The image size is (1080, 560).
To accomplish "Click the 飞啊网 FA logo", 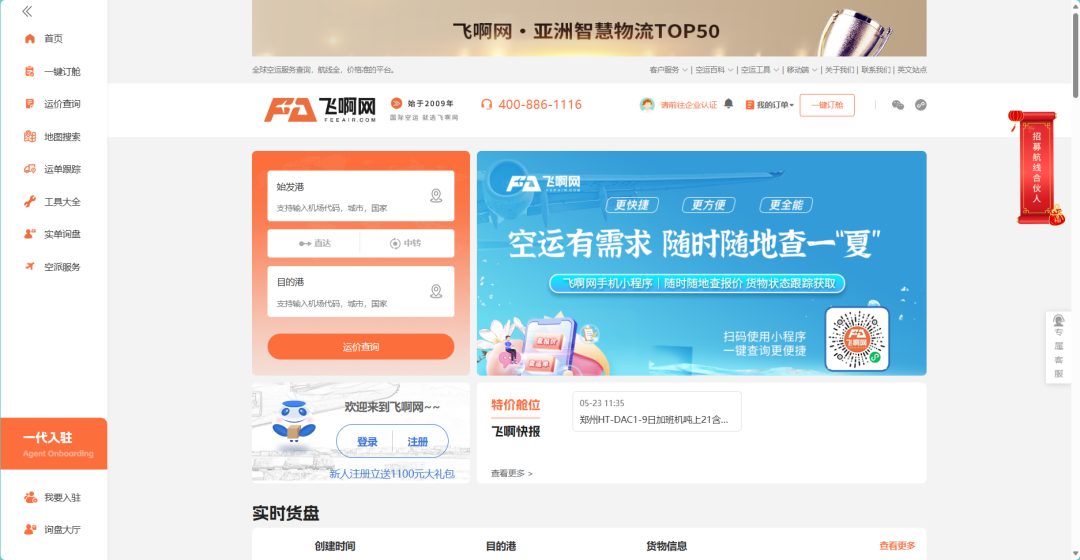I will point(320,110).
